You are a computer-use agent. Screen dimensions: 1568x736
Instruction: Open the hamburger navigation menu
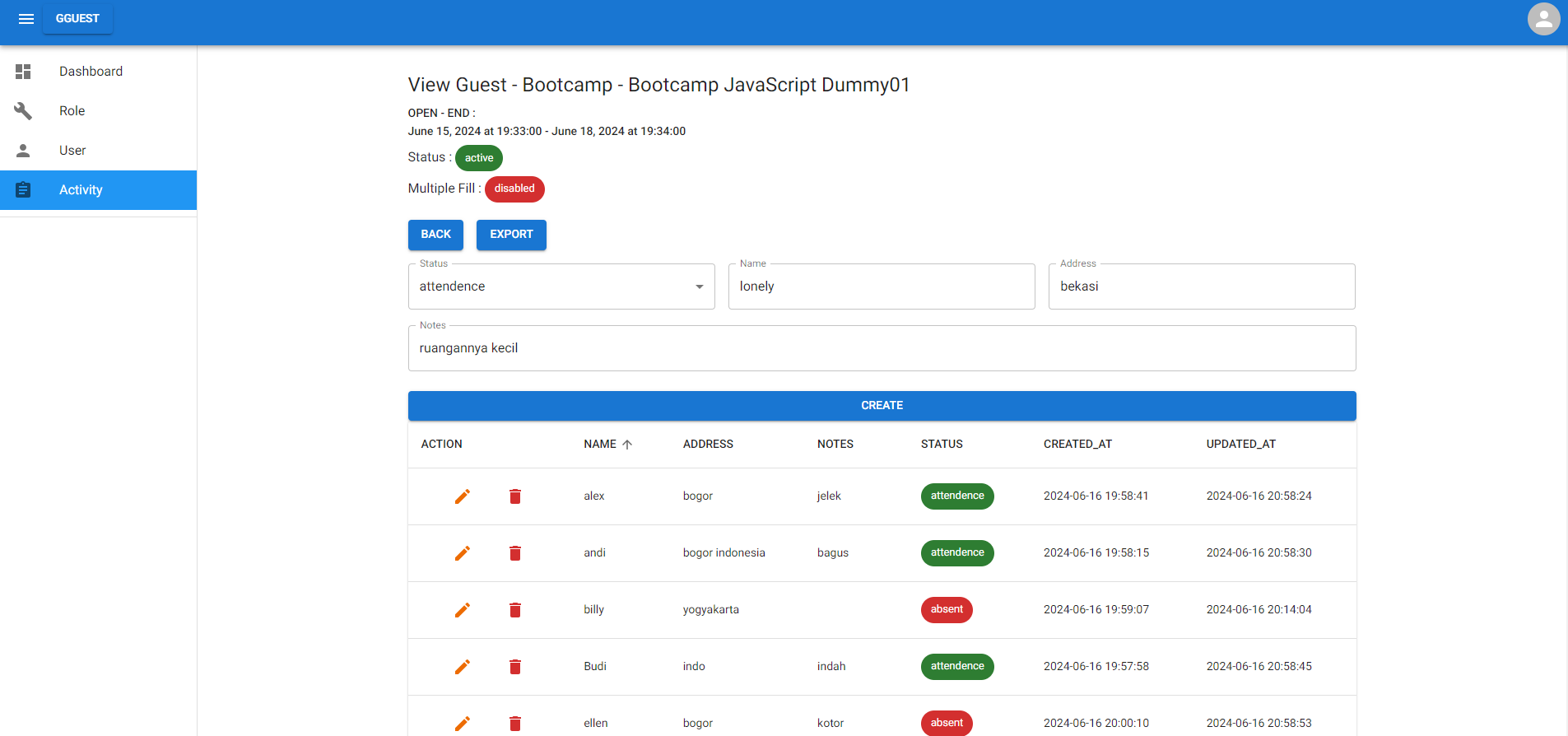click(x=26, y=19)
